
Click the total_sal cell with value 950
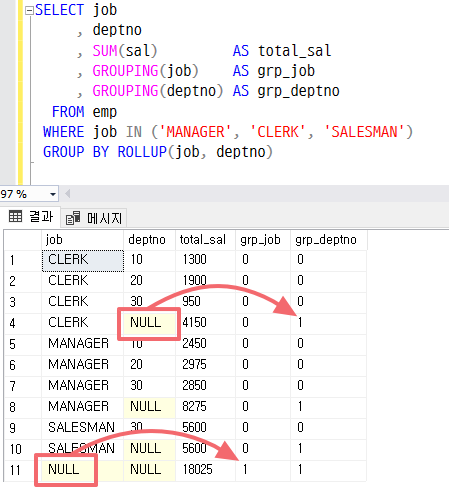point(205,302)
